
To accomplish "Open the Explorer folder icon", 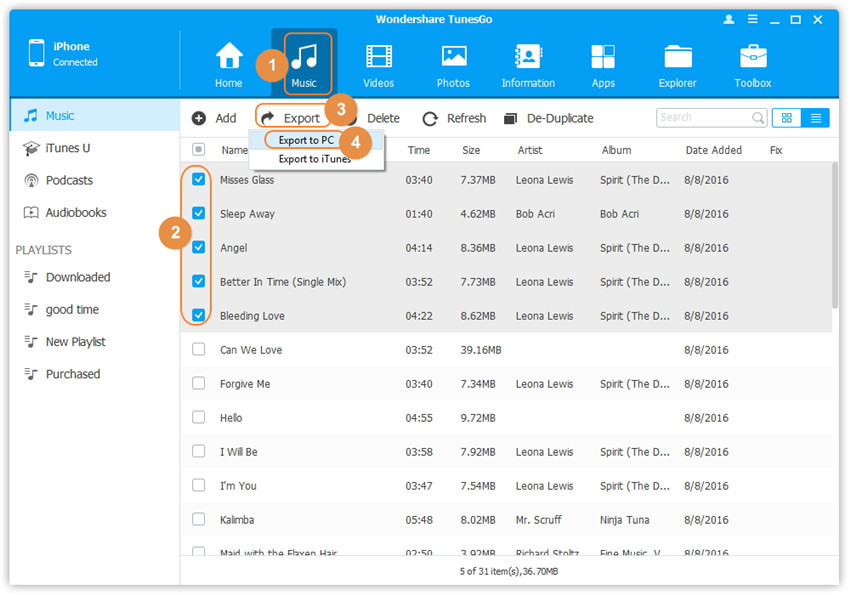I will (678, 58).
